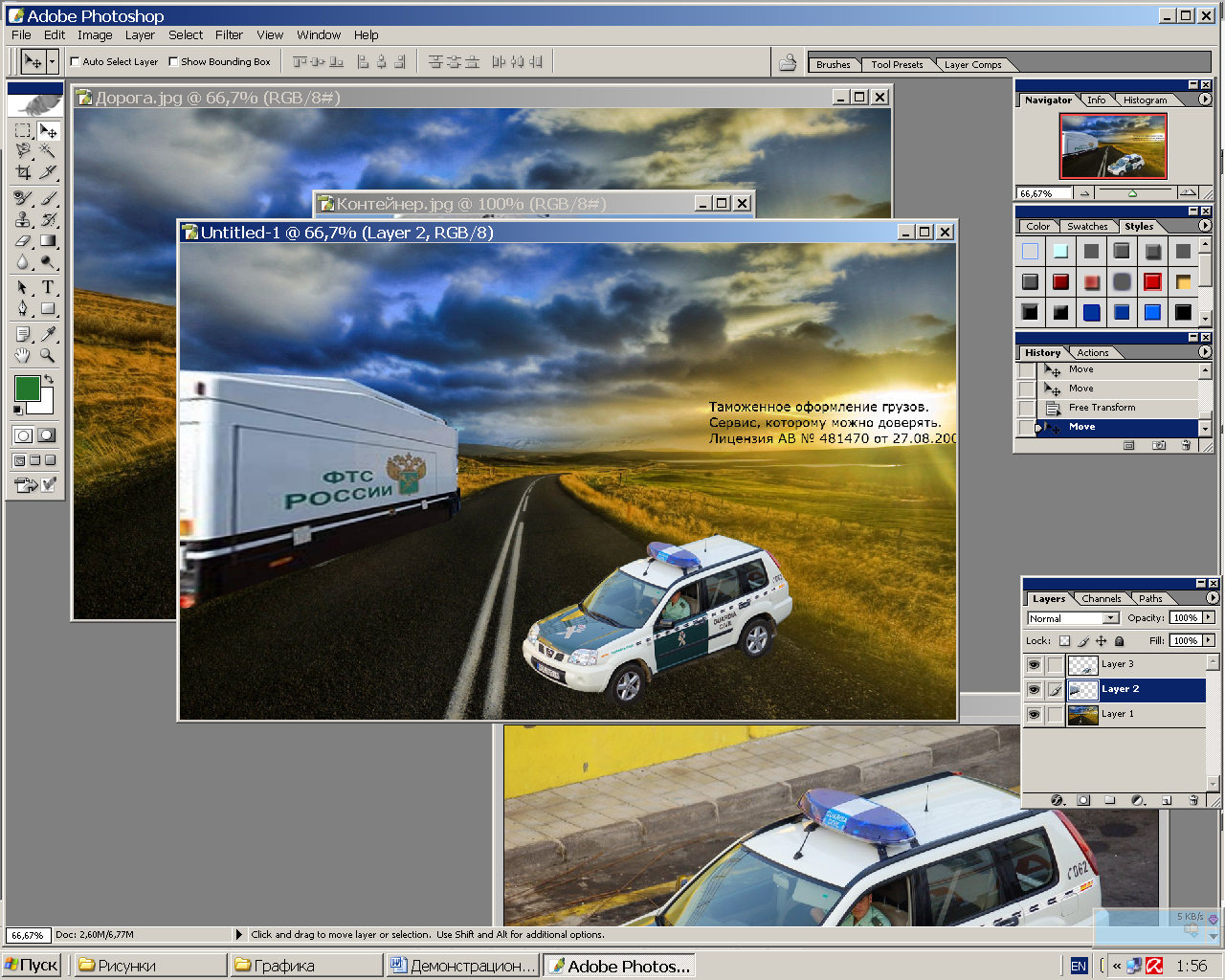Screen dimensions: 1225x980
Task: Switch to the Histogram tab
Action: 1145,100
